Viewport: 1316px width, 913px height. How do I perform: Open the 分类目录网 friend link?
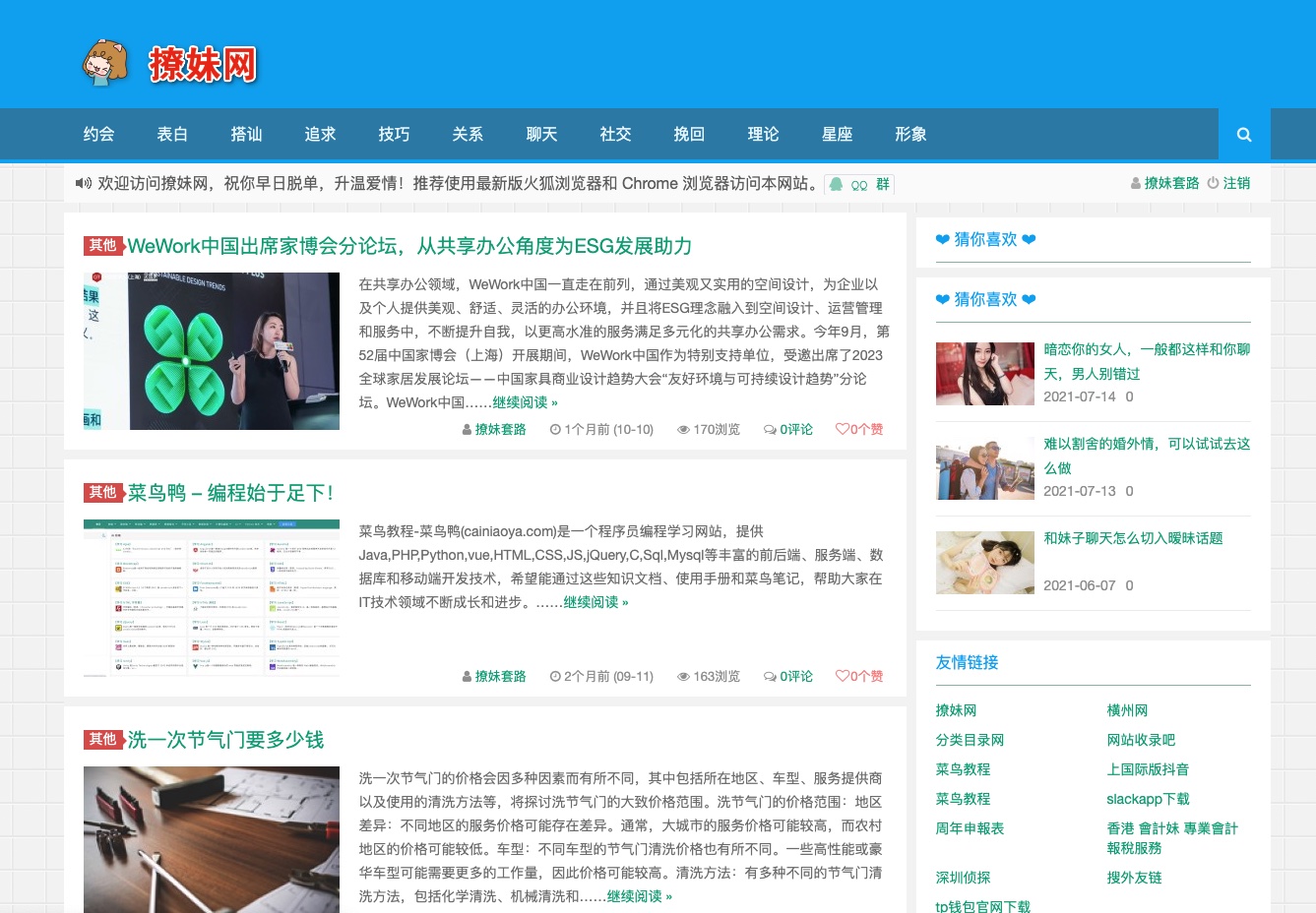[970, 740]
